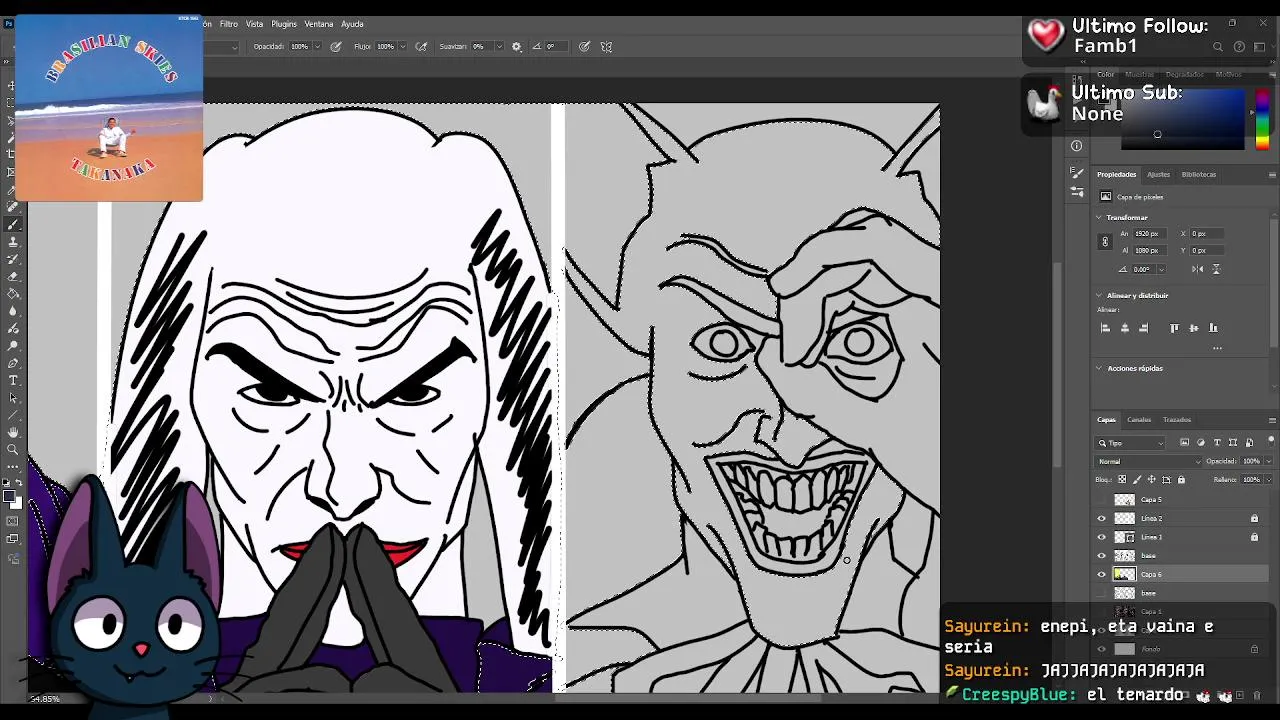Viewport: 1280px width, 720px height.
Task: Open the Plugins menu
Action: click(284, 24)
